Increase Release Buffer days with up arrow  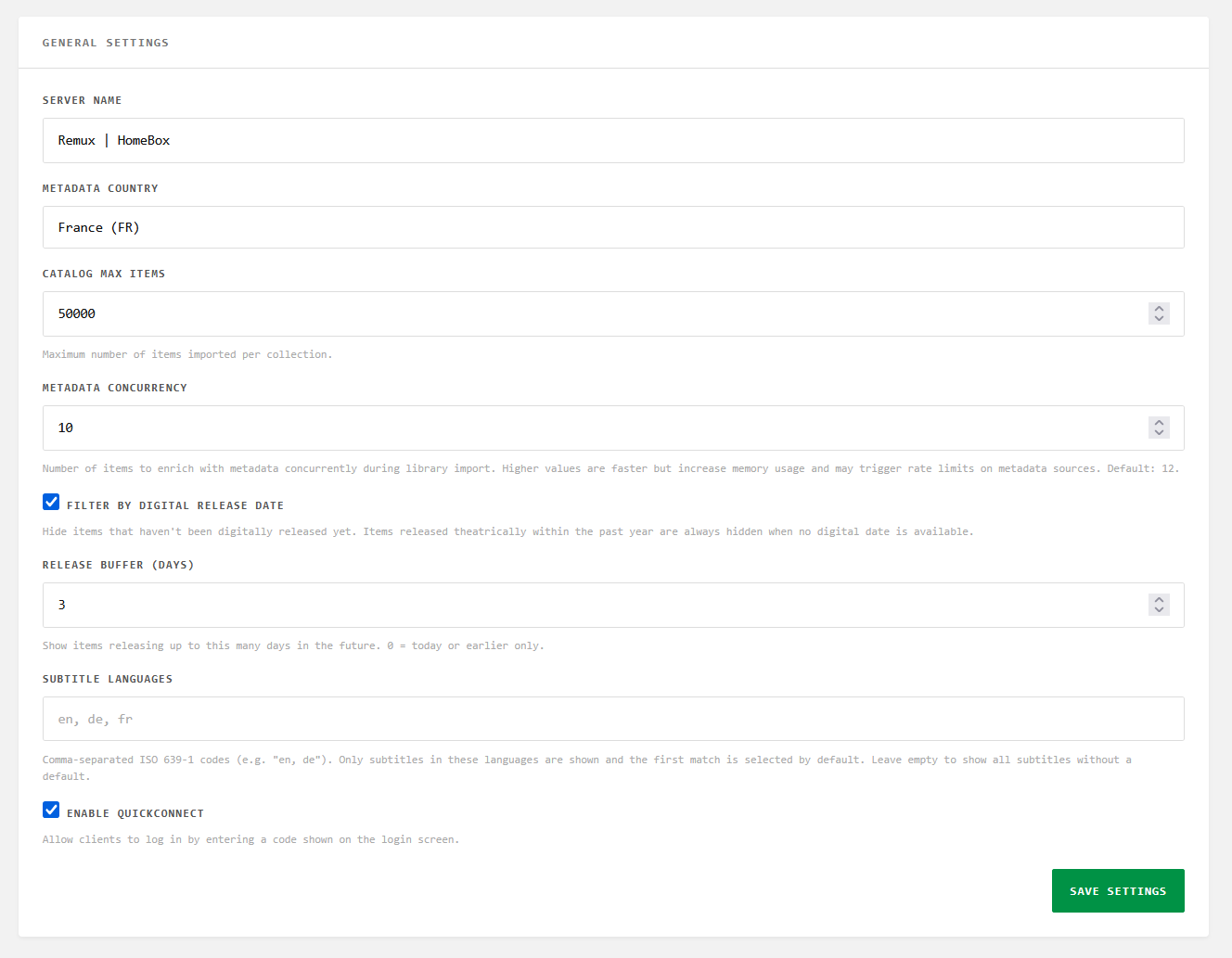coord(1159,600)
